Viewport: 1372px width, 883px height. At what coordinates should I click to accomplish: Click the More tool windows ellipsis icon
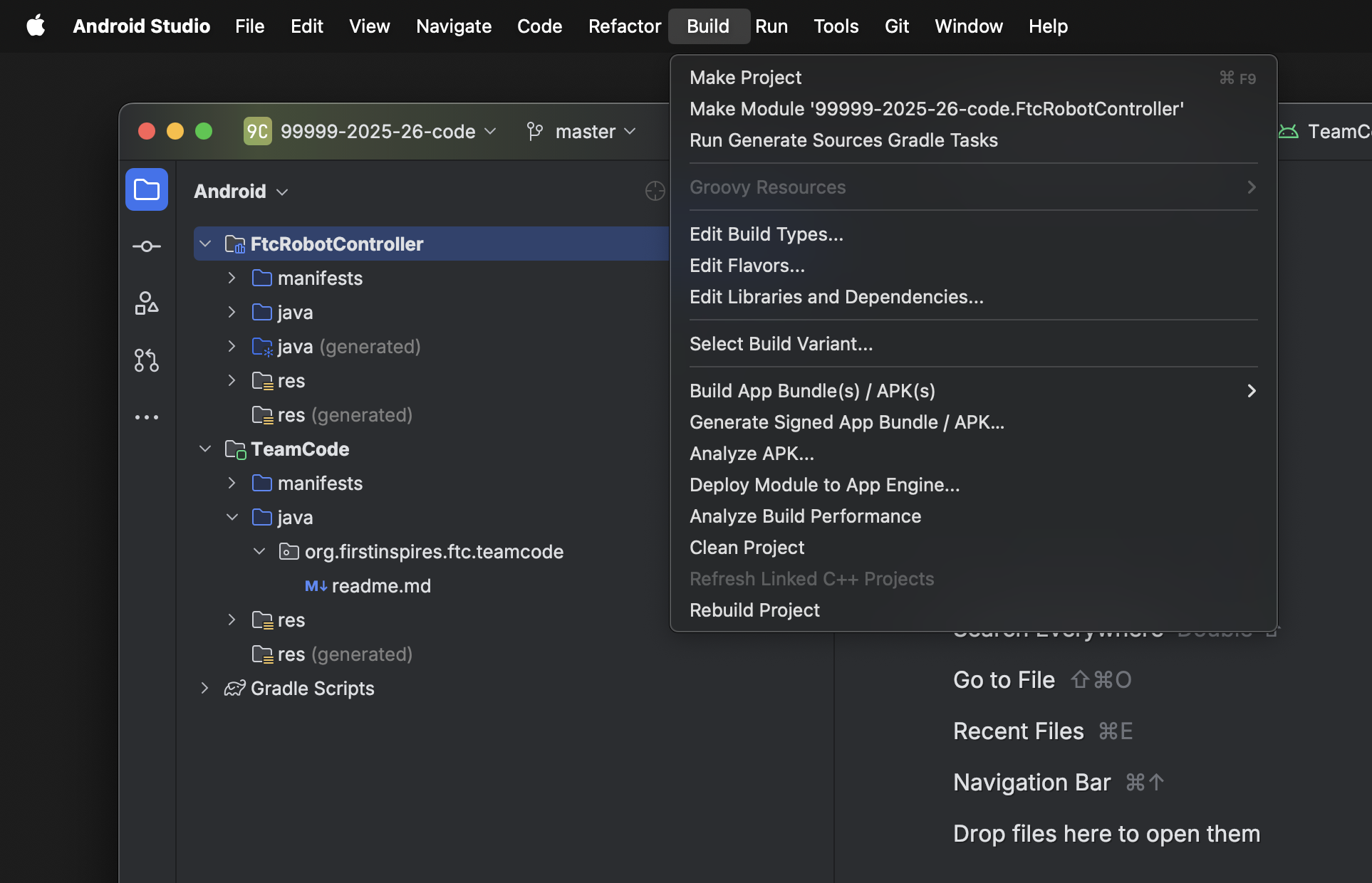point(147,417)
